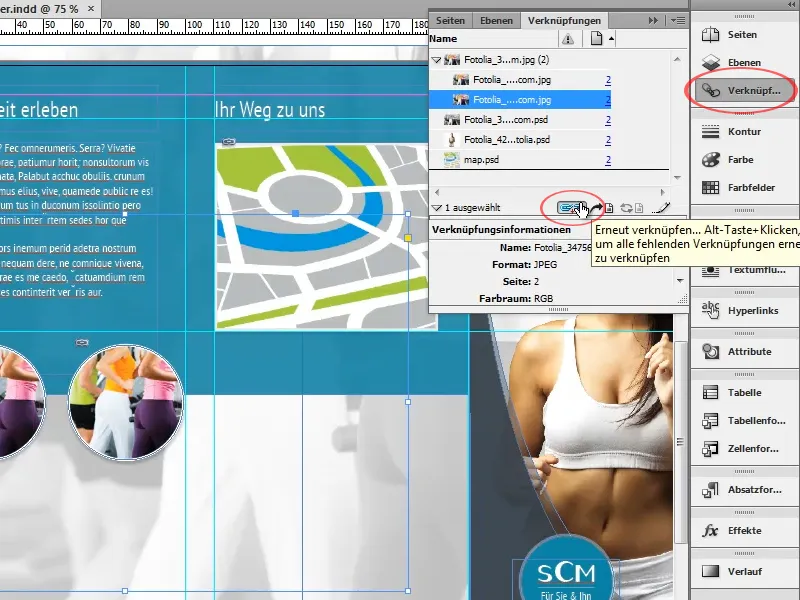Viewport: 800px width, 600px height.
Task: Collapse the Fotolia_3...m.jpg (2) group
Action: pyautogui.click(x=436, y=60)
